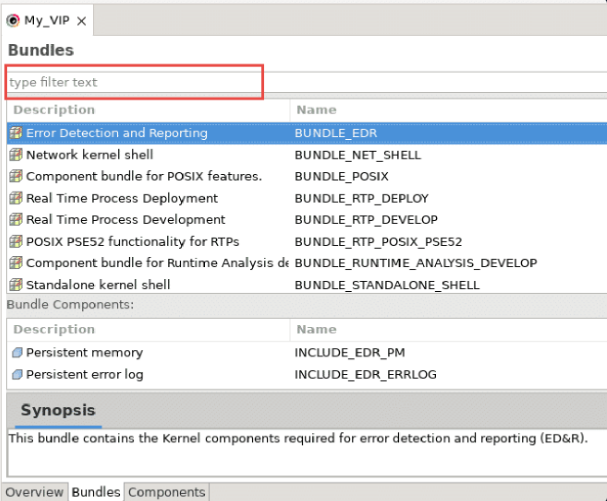
Task: Click the component icon beside Persistent error log
Action: point(17,374)
